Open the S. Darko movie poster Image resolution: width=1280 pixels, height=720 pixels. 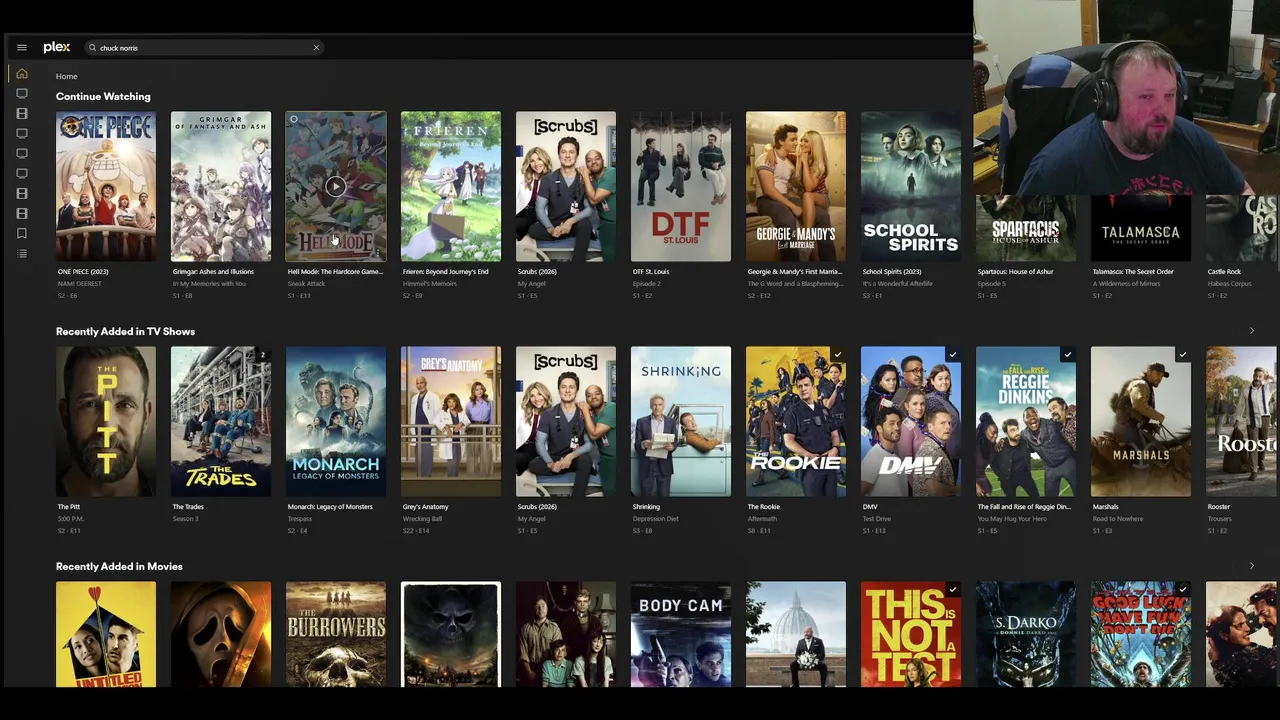[x=1026, y=634]
